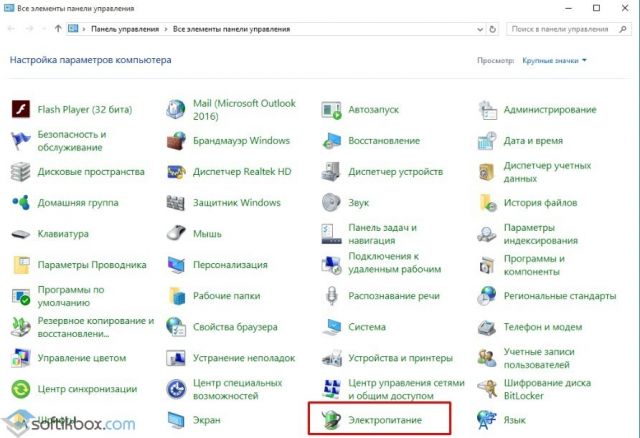Click the search magnifier icon
Image resolution: width=640 pixels, height=438 pixels.
[623, 29]
